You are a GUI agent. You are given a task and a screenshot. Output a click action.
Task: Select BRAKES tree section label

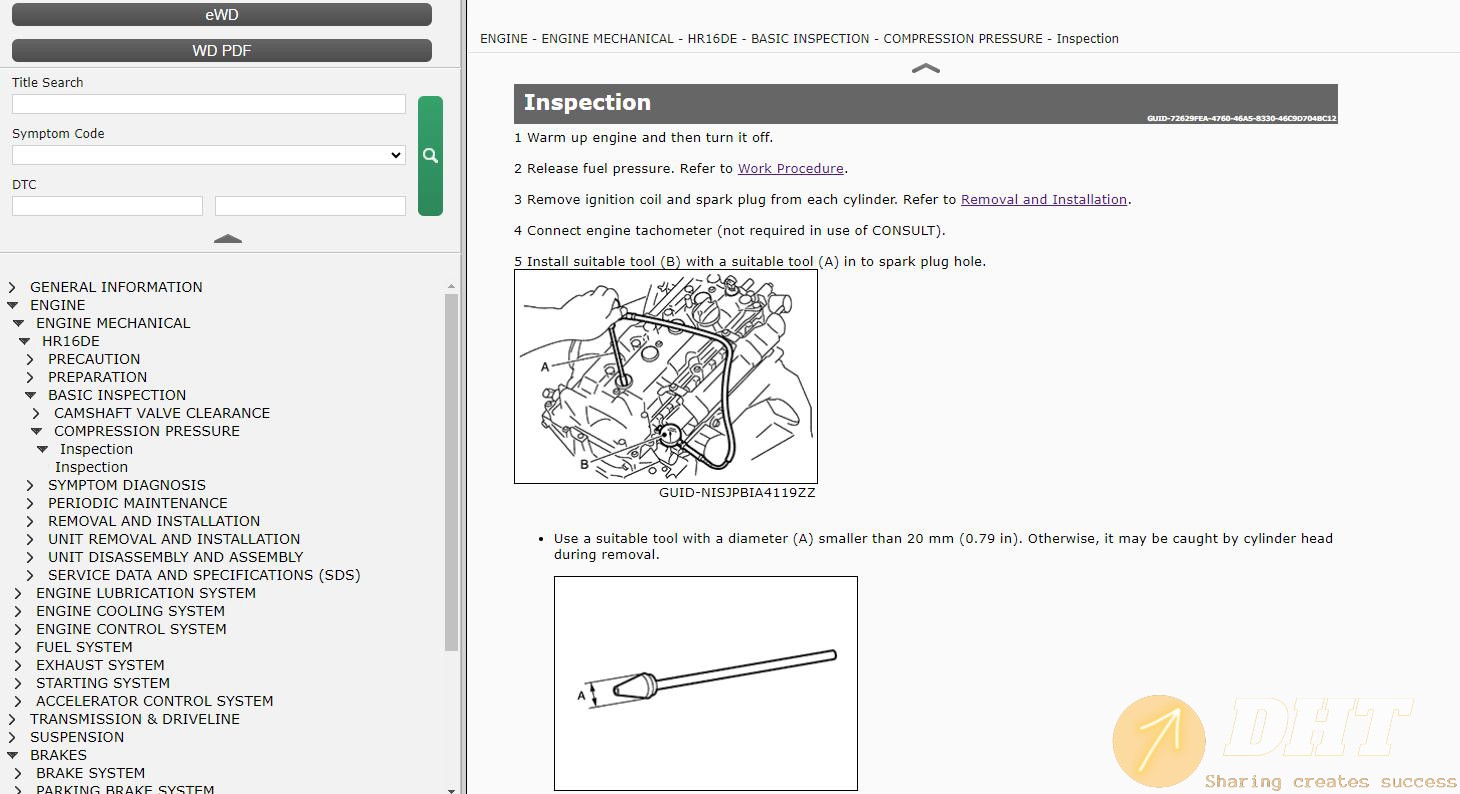(58, 755)
